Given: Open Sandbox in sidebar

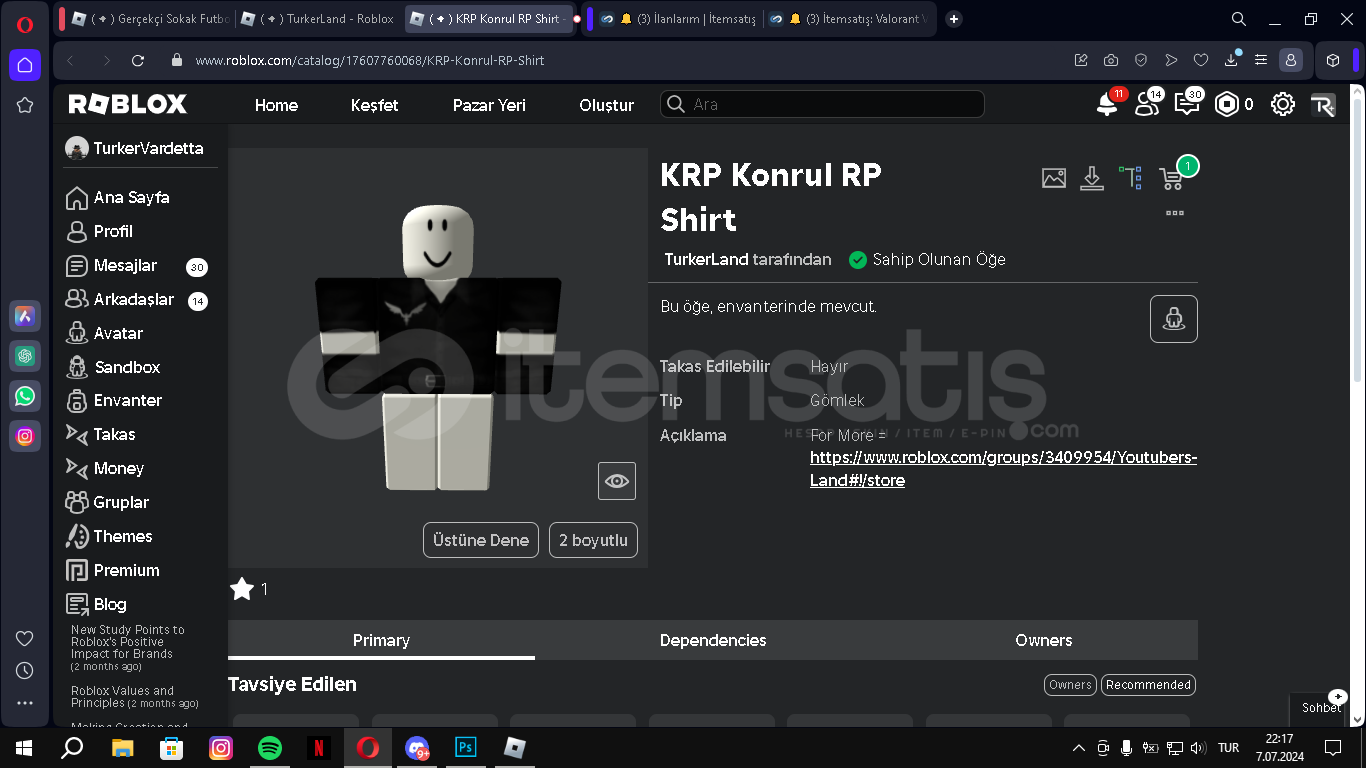Looking at the screenshot, I should tap(113, 367).
